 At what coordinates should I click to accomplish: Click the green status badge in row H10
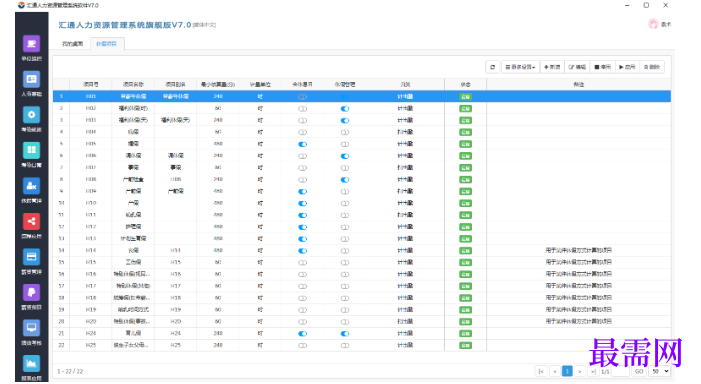pos(465,203)
